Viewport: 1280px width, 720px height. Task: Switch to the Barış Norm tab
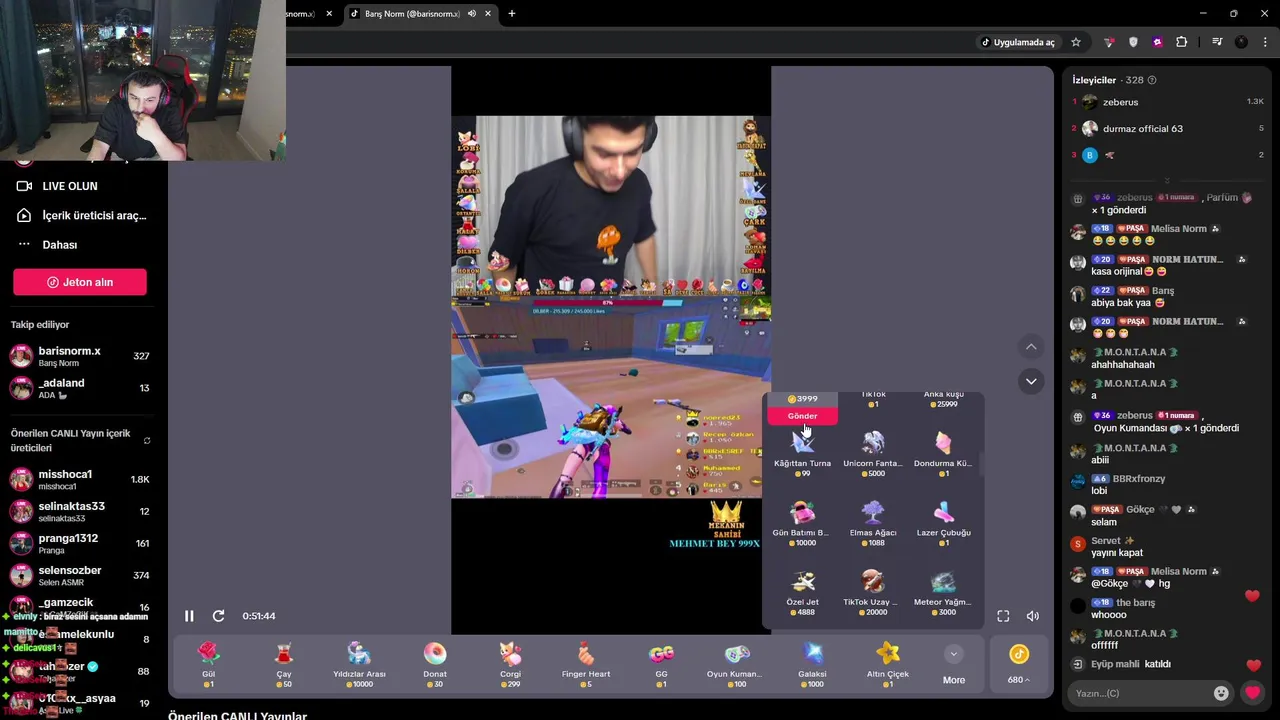(x=412, y=14)
